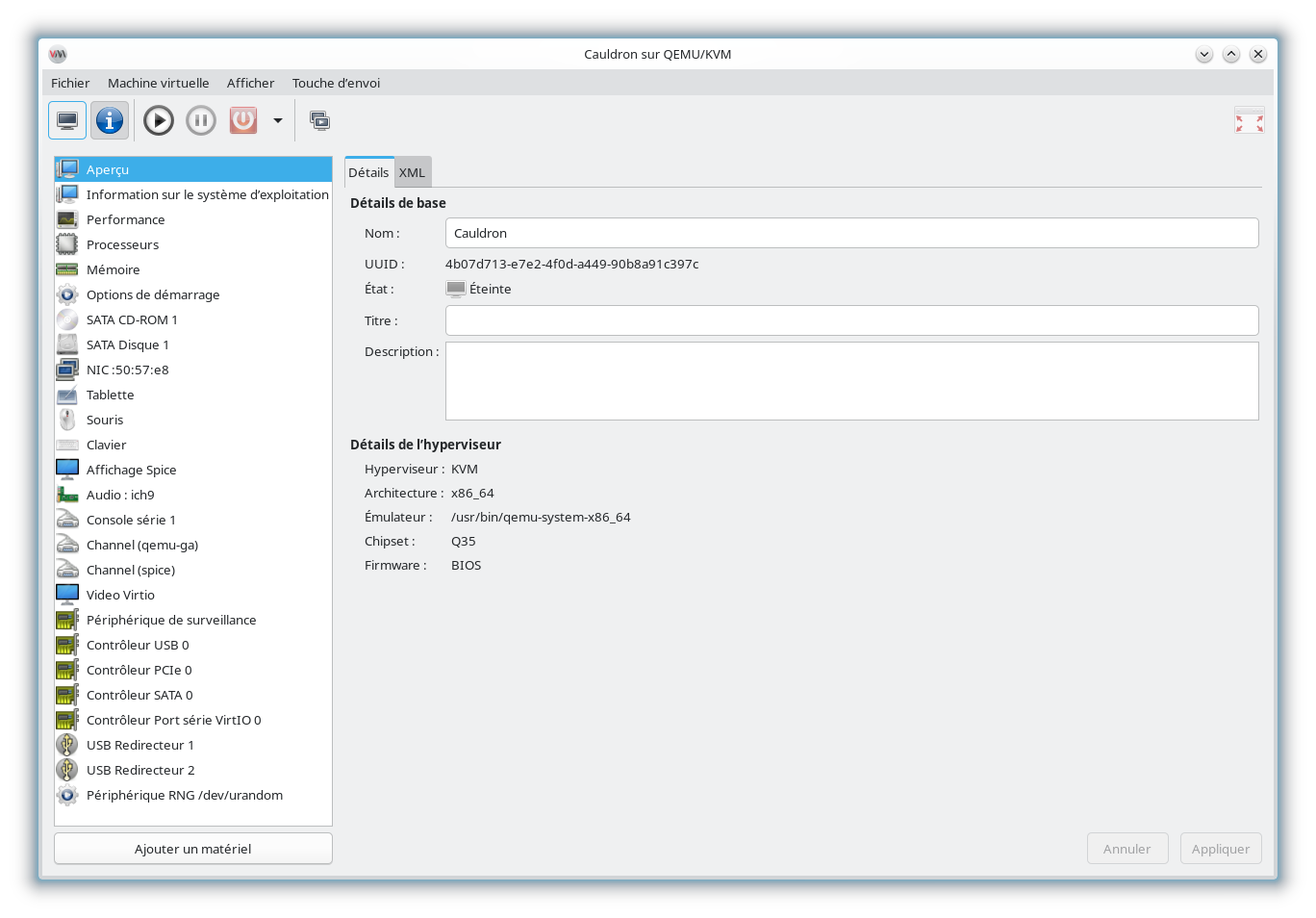
Task: Click the Ajouter un matériel button
Action: 192,849
